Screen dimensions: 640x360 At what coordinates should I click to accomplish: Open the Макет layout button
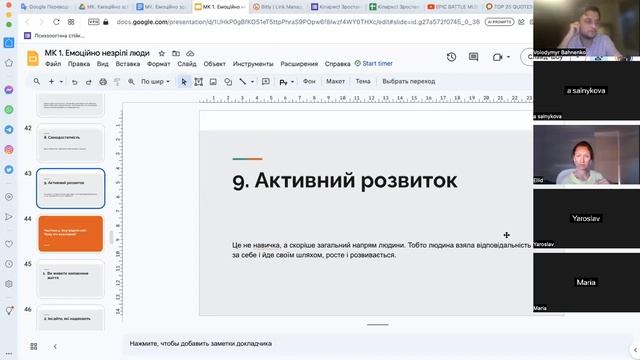point(336,81)
